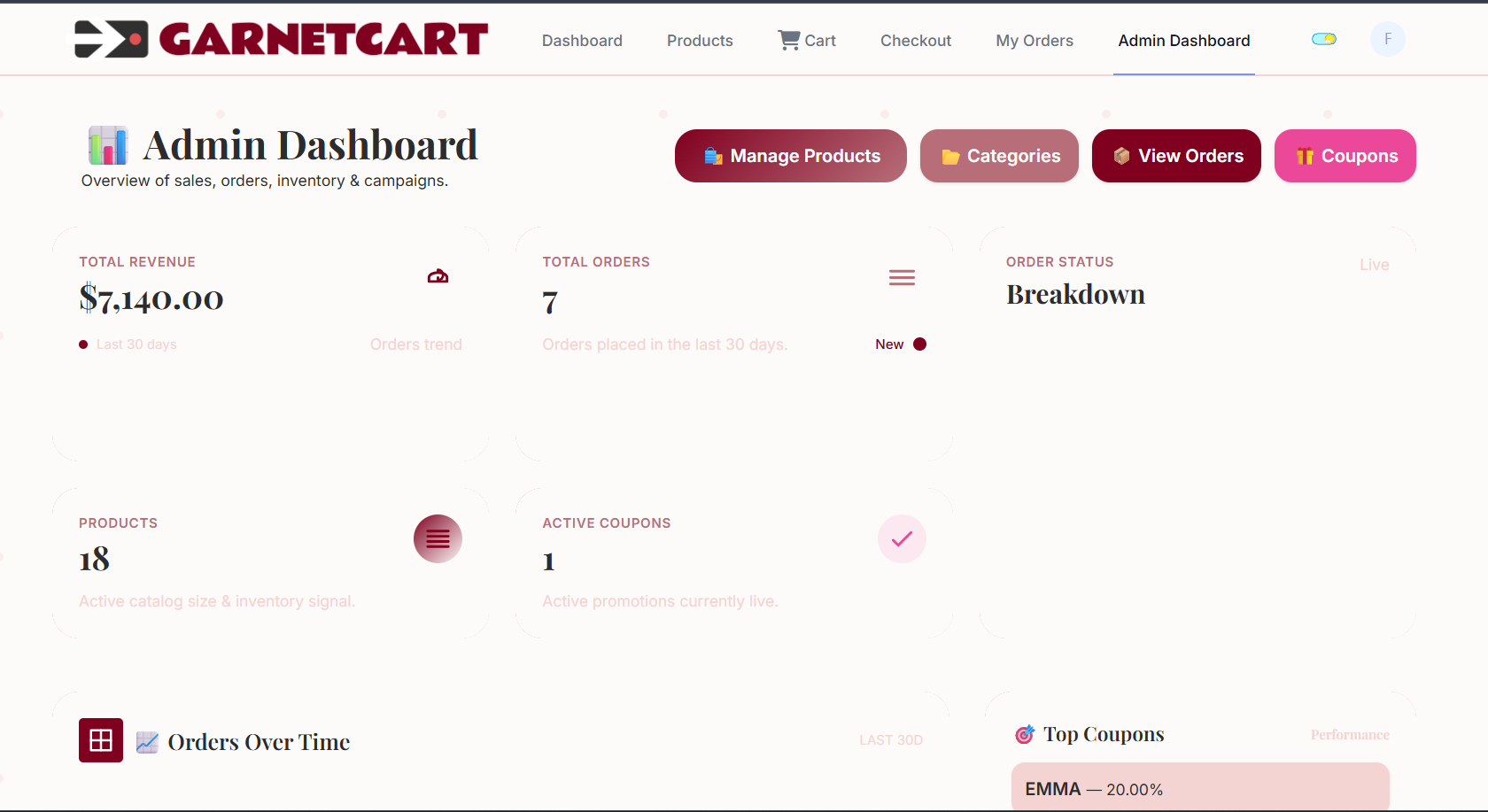Switch to the Products page

pyautogui.click(x=700, y=40)
